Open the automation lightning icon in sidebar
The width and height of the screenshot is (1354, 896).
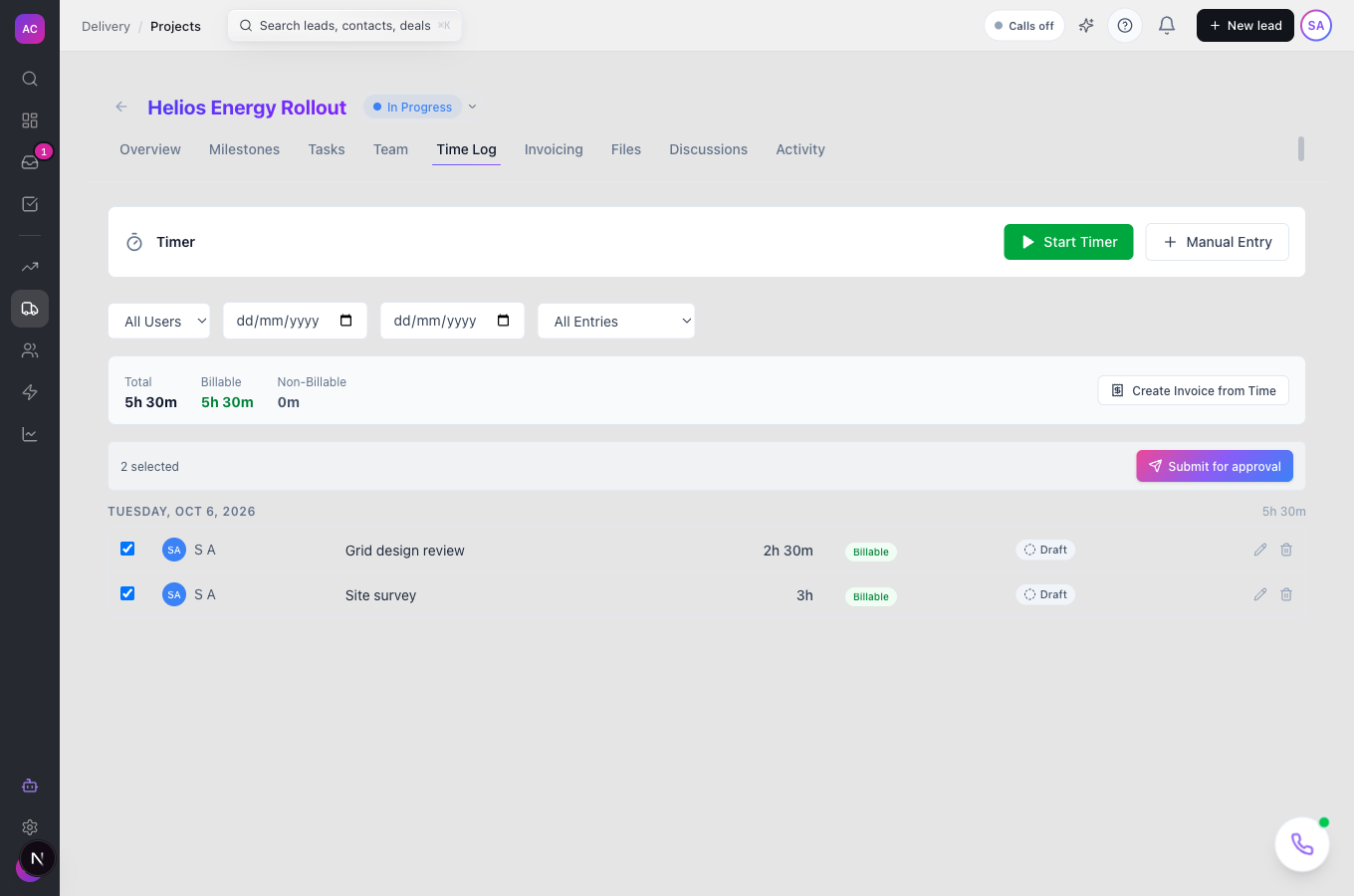(x=30, y=392)
